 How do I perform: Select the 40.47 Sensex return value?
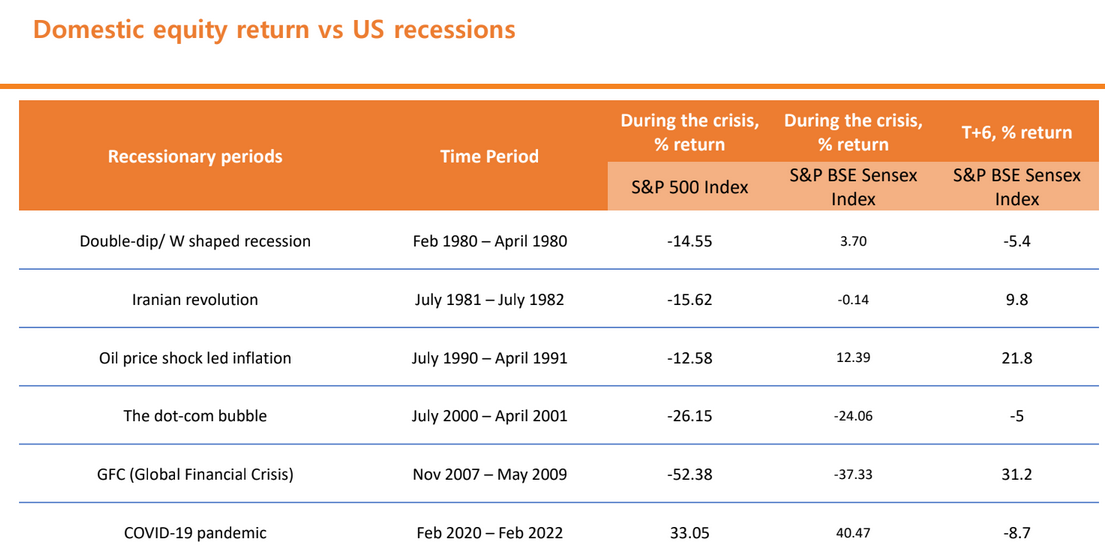[x=855, y=533]
